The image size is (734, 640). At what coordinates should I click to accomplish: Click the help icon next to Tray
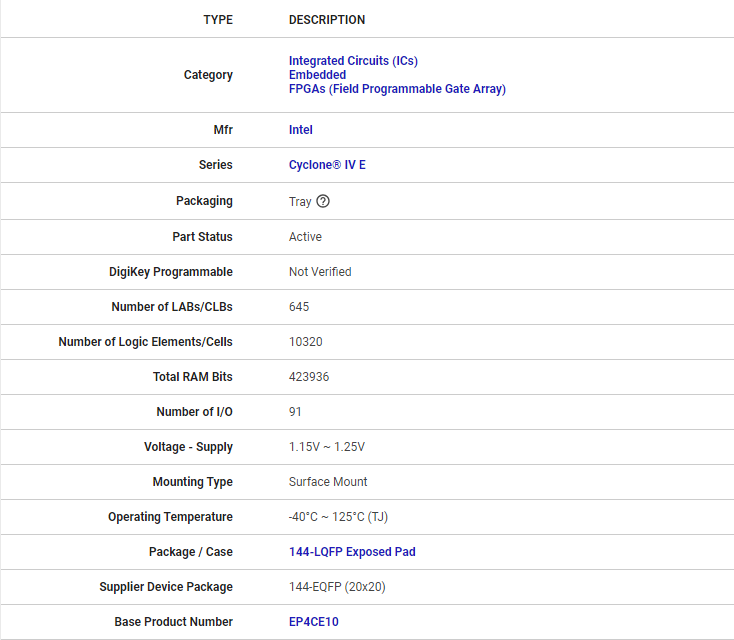[323, 201]
